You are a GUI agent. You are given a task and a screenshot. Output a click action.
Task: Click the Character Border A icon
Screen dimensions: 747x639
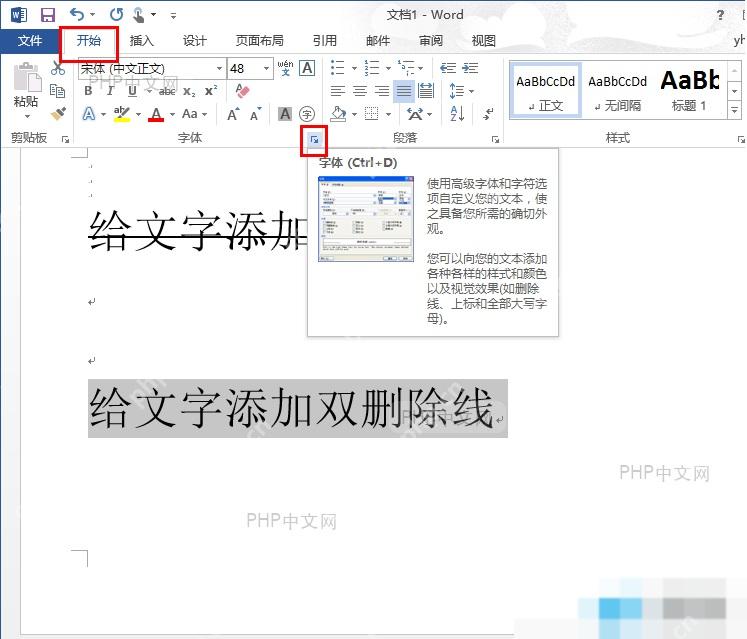coord(307,68)
